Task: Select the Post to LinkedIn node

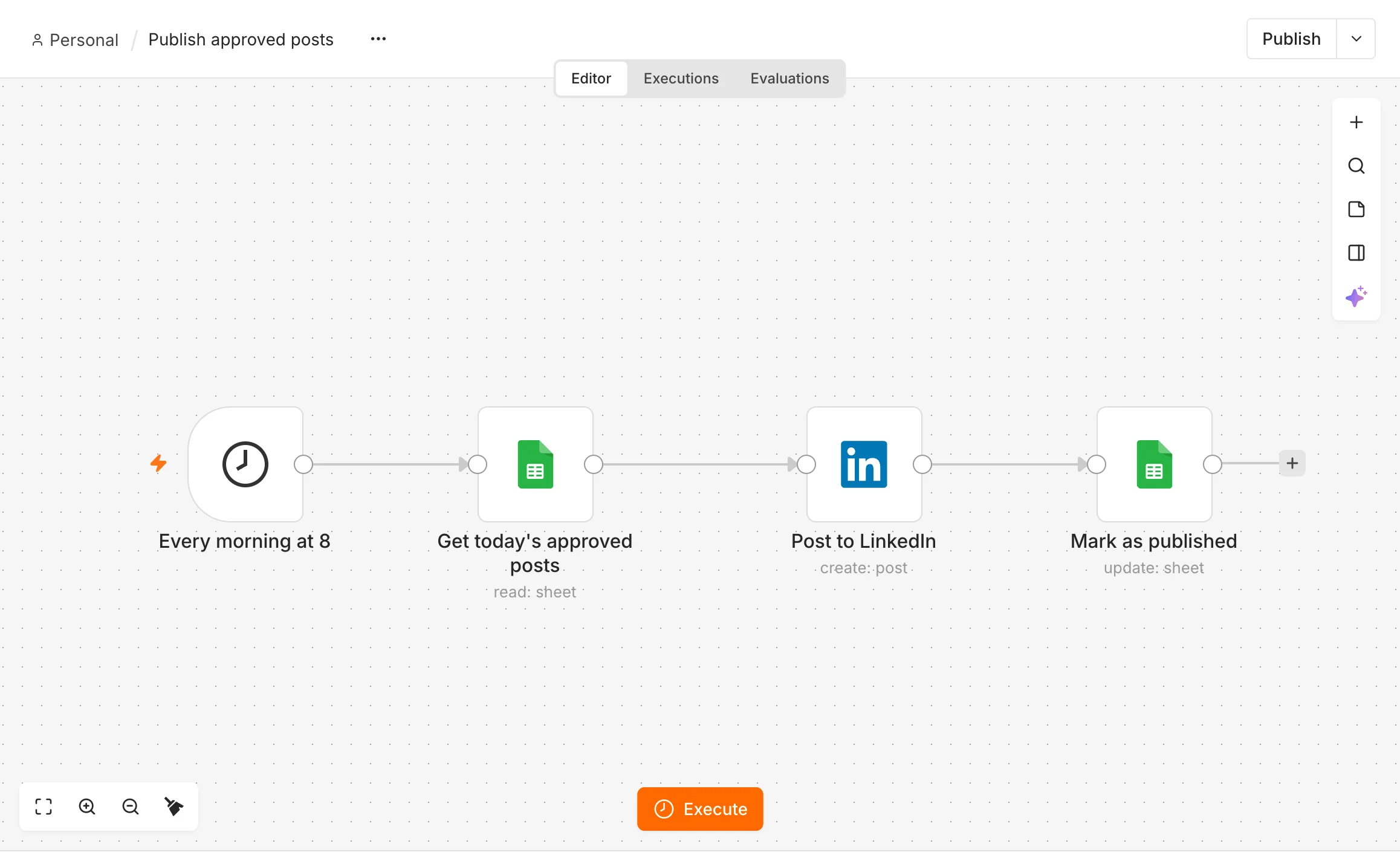Action: (864, 464)
